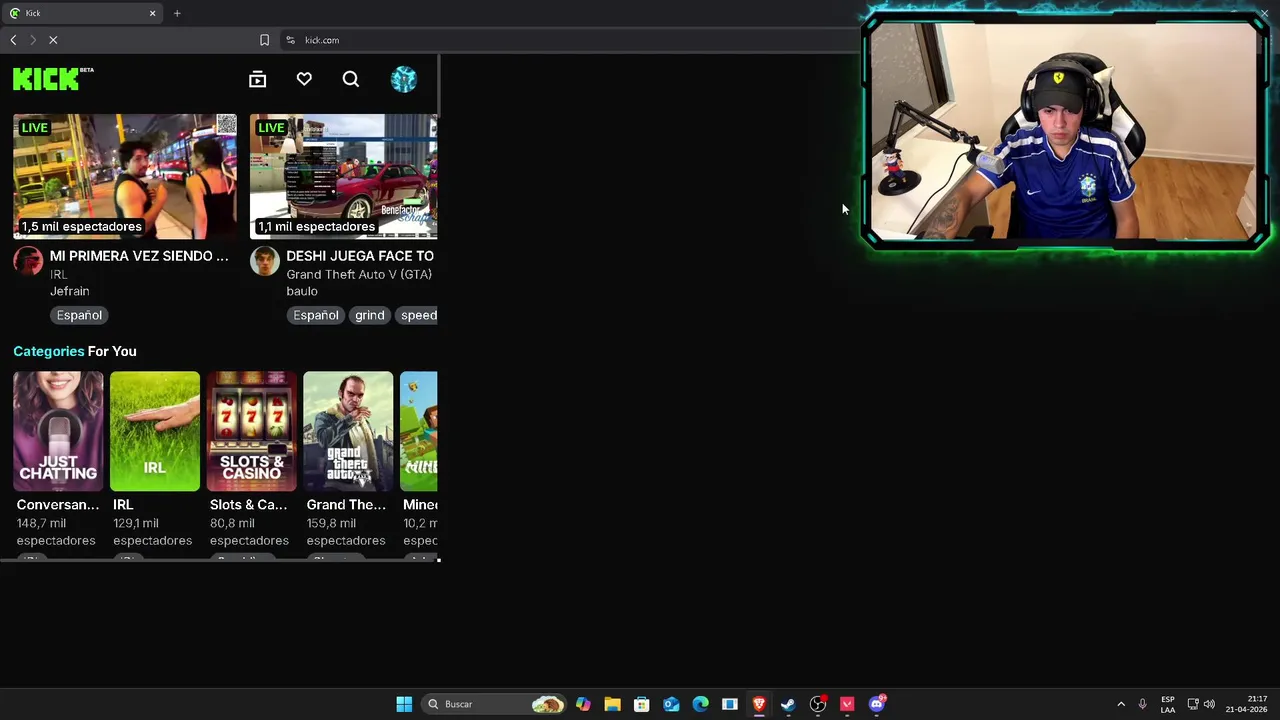Click the taskbar Buscar search box
The image size is (1280, 720).
pyautogui.click(x=494, y=704)
